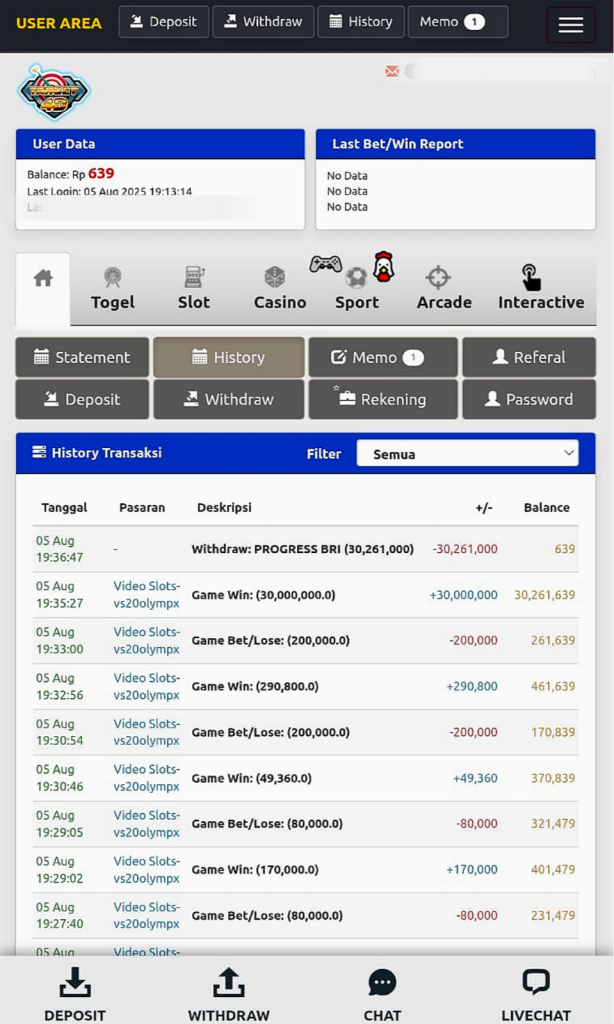Change account via Password button
Viewport: 614px width, 1024px height.
(528, 399)
